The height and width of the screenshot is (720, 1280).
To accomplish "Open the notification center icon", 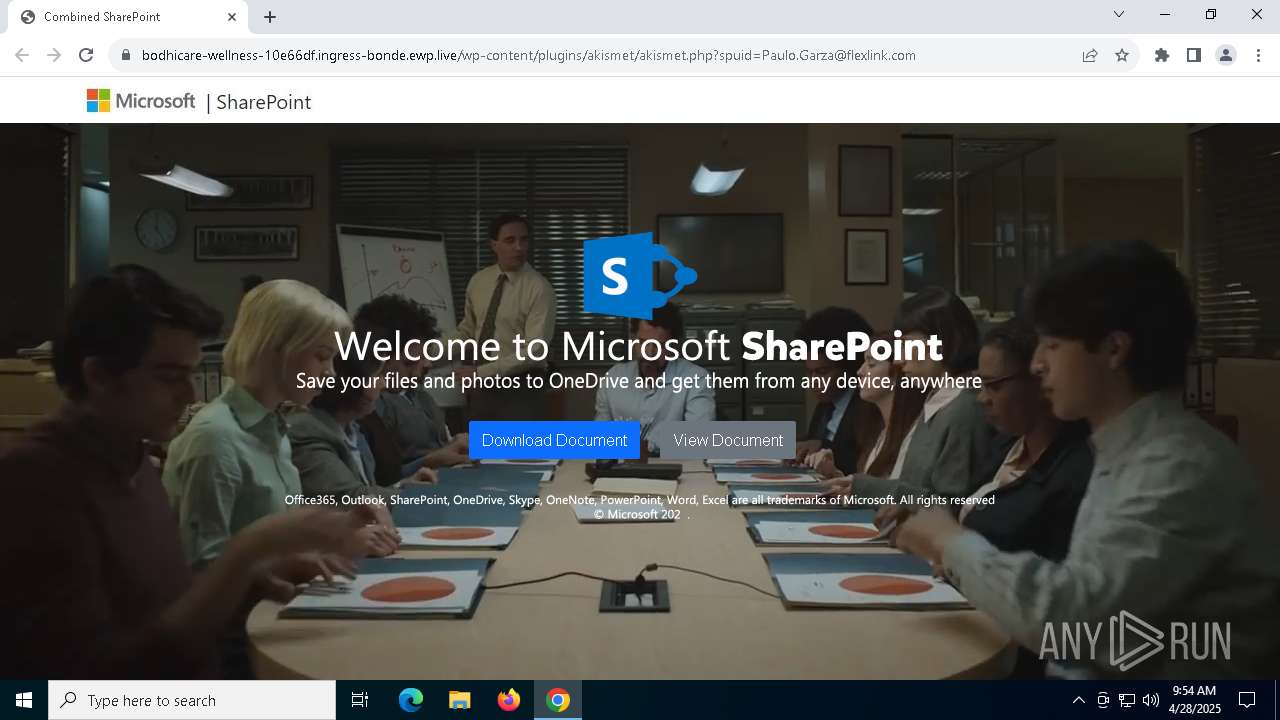I will click(1247, 700).
